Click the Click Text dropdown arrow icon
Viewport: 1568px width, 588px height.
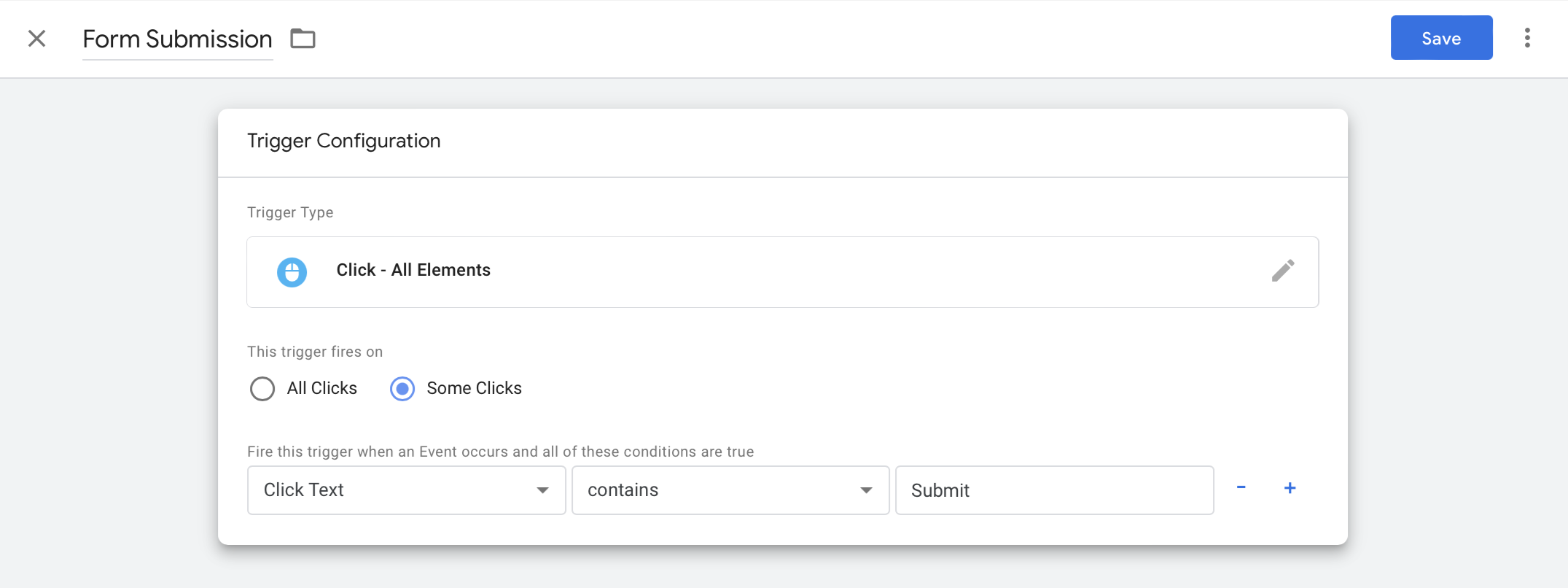tap(542, 490)
